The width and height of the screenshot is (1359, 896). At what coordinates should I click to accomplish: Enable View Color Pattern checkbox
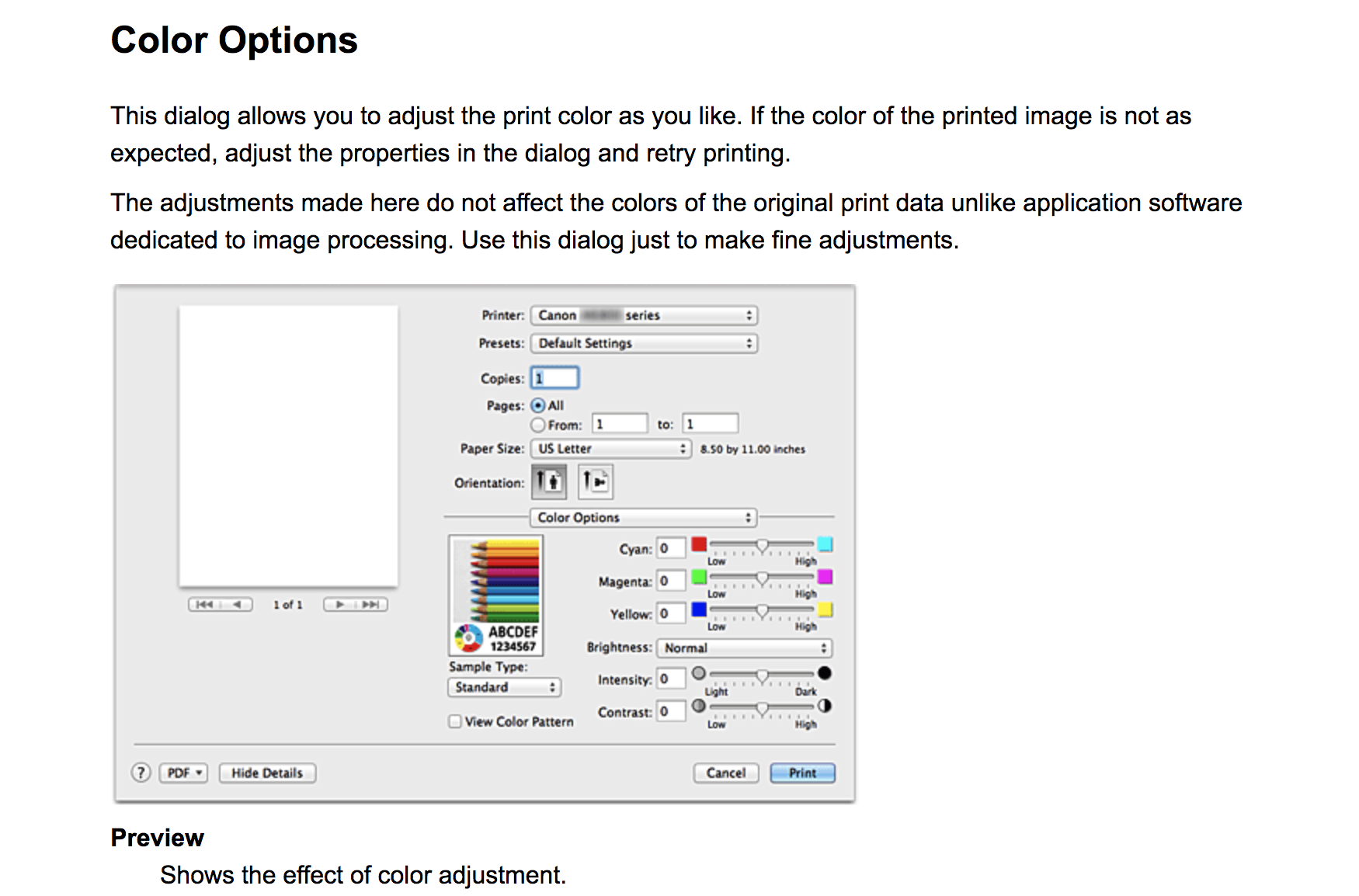[x=455, y=721]
